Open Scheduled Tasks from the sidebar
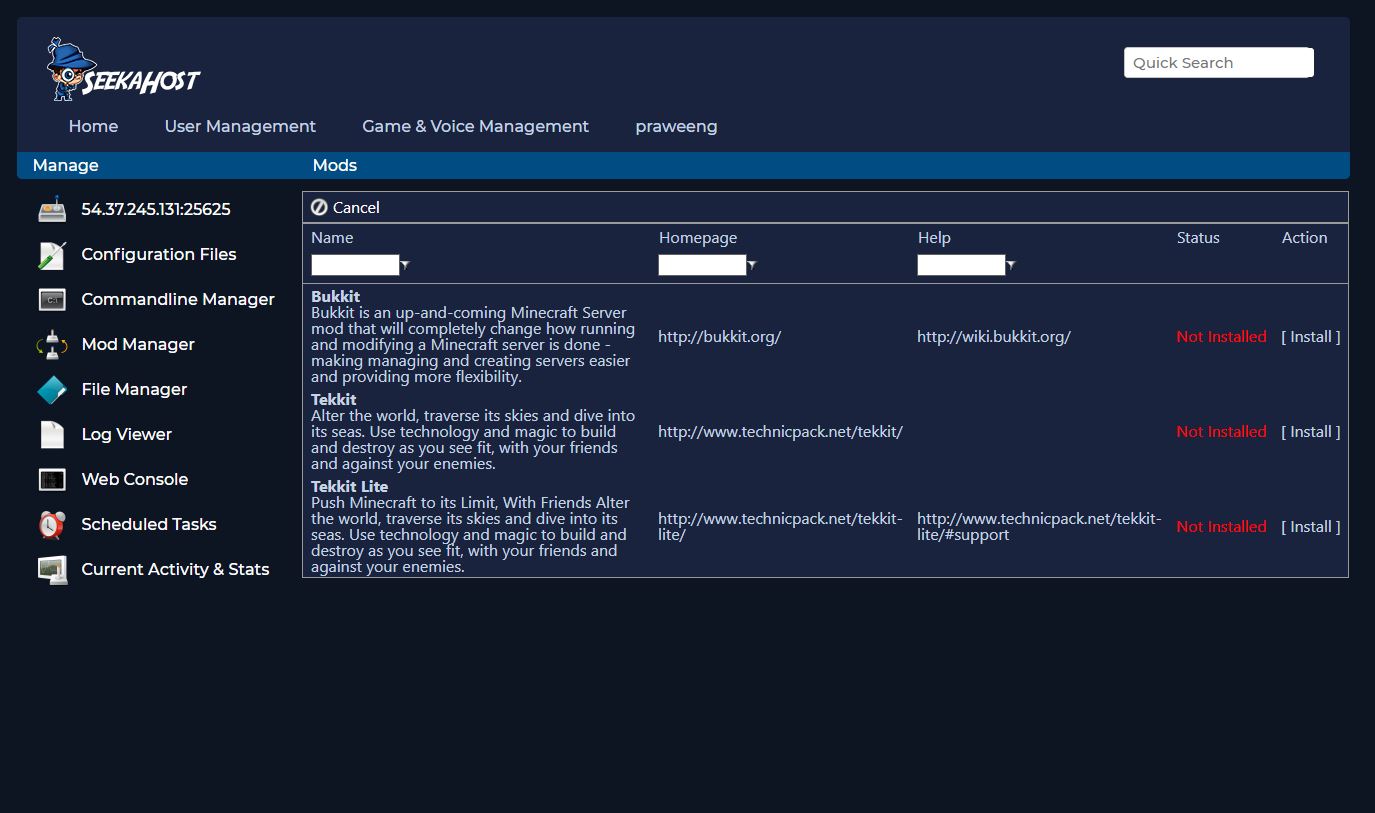 tap(149, 524)
